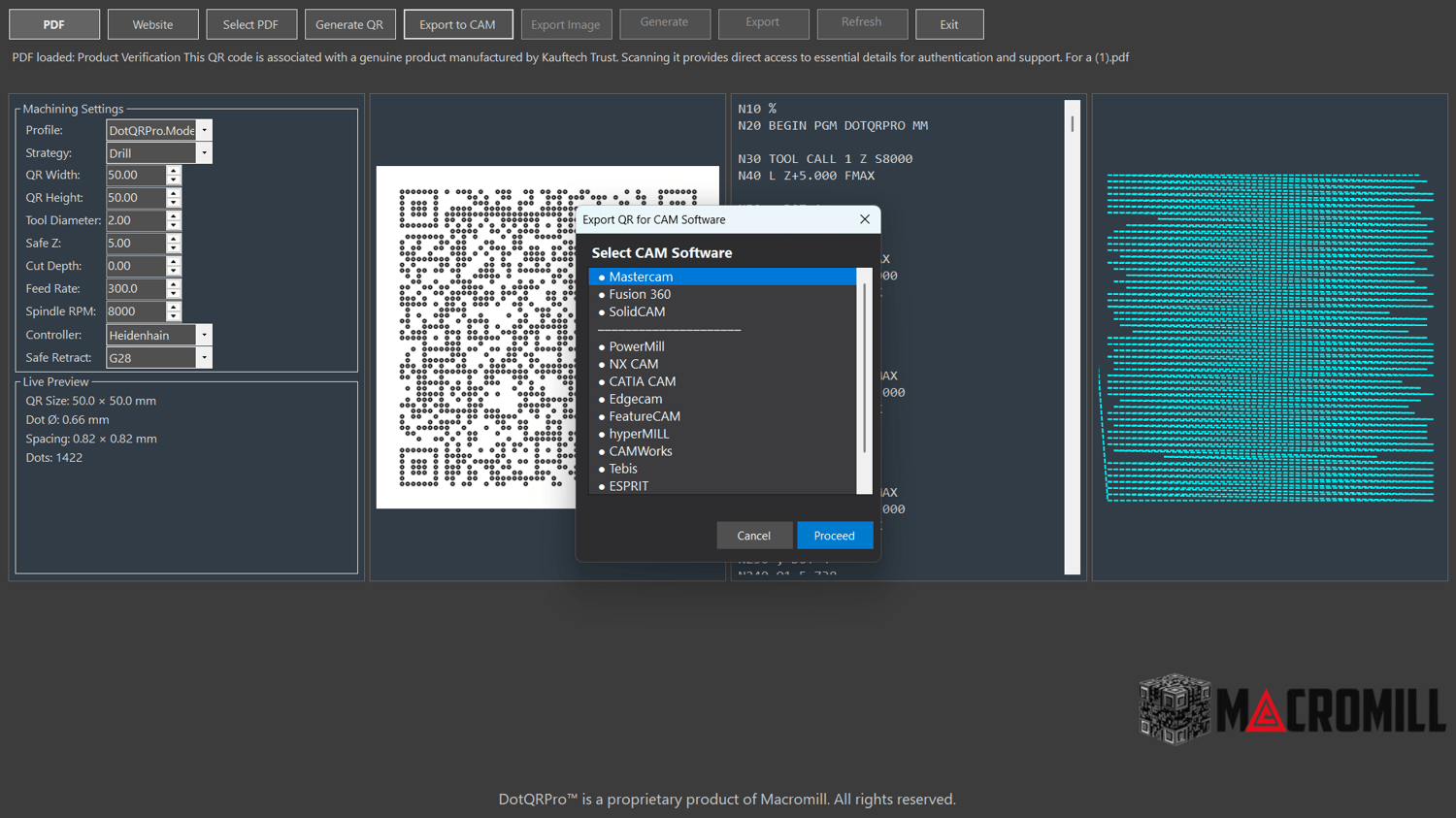Click the G-code panel scrollbar
Viewport: 1456px width, 818px height.
1073,338
